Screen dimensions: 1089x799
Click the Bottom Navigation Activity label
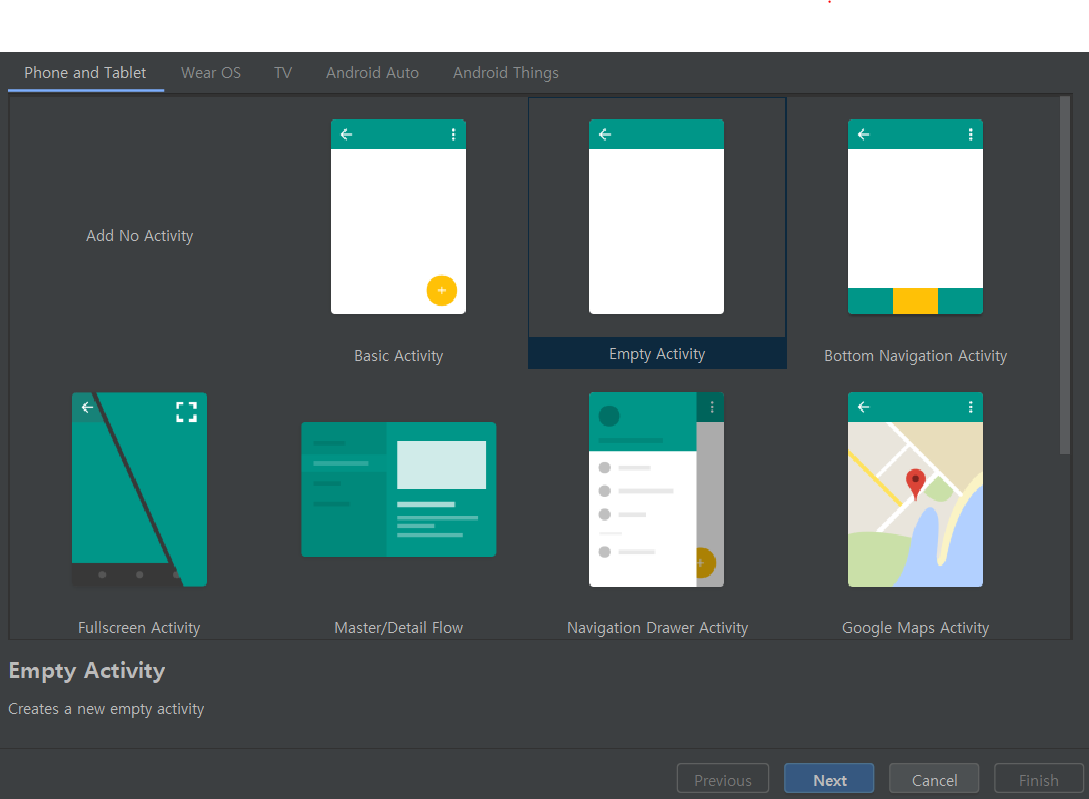915,356
